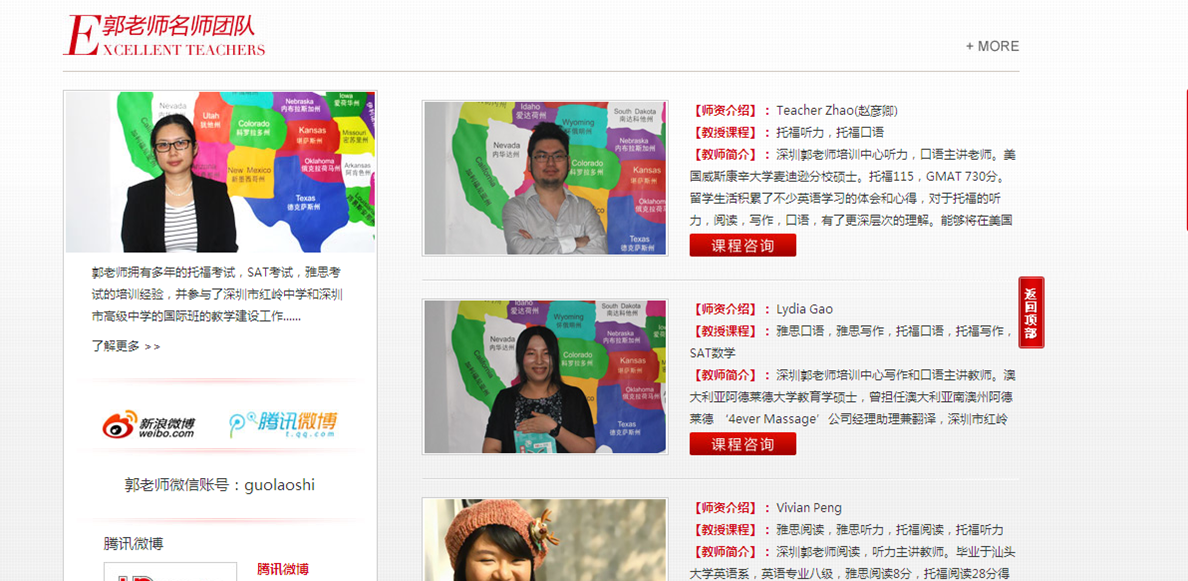Image resolution: width=1188 pixels, height=581 pixels.
Task: Open Sina Weibo (新浪微博) icon link
Action: tap(149, 425)
